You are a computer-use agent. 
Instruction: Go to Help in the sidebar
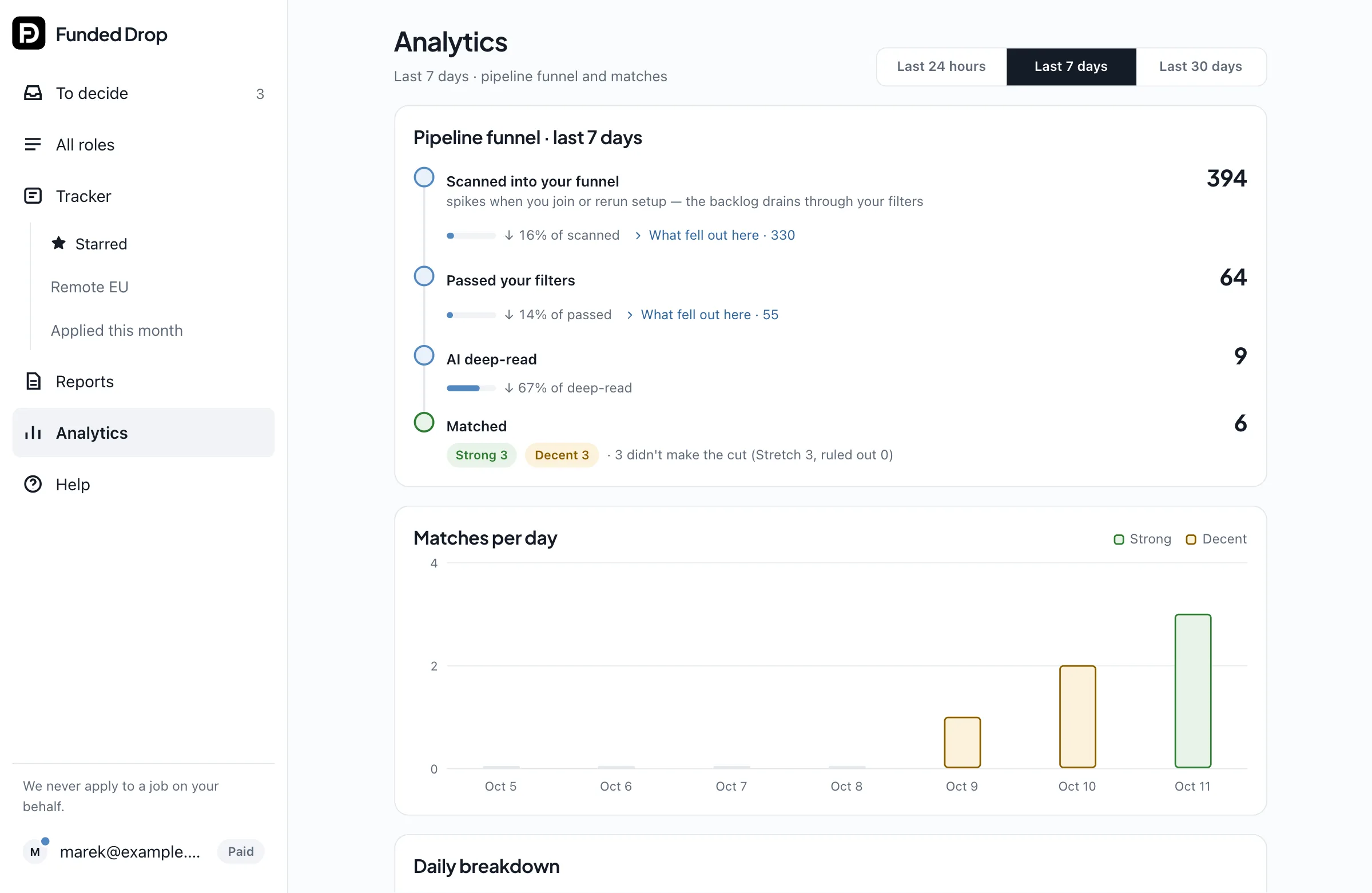pos(143,485)
